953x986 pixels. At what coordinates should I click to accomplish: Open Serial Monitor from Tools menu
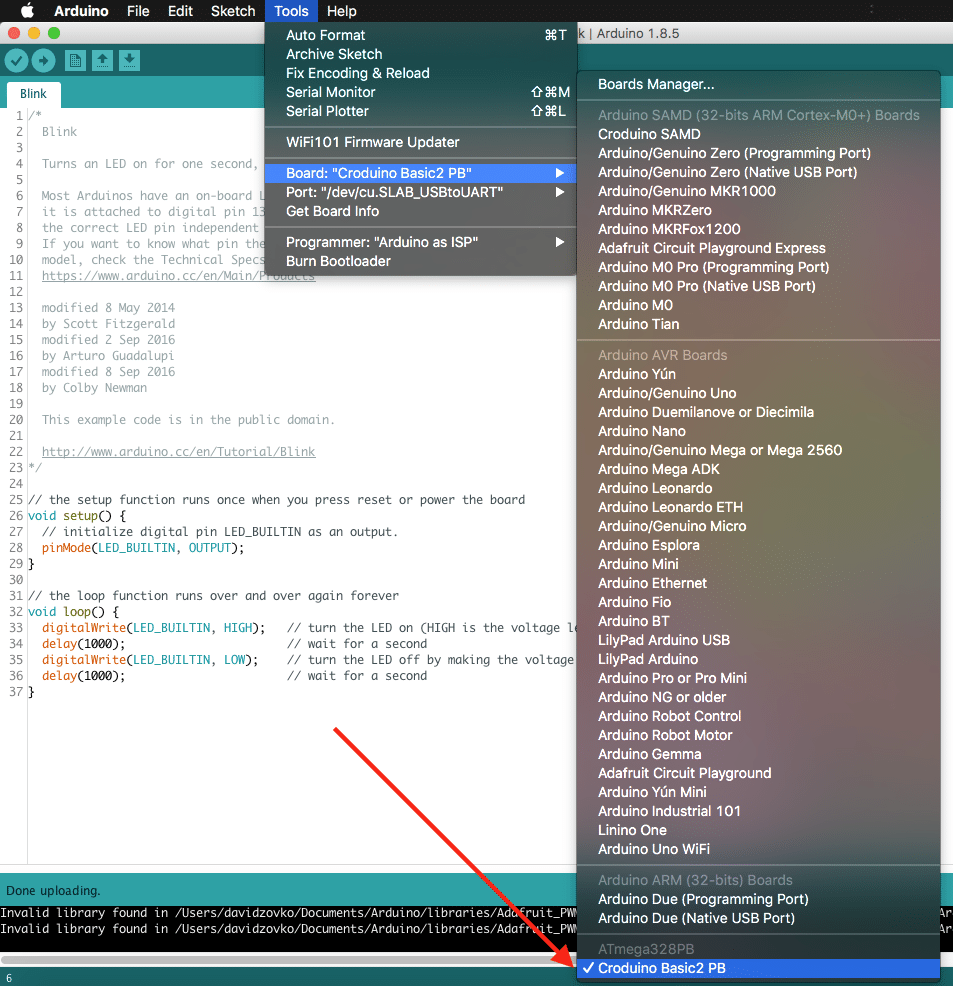[331, 92]
